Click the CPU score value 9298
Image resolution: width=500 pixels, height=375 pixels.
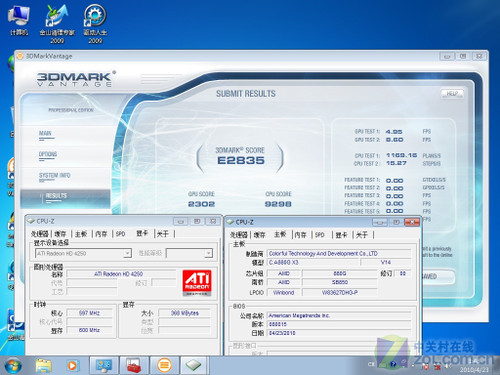(278, 204)
